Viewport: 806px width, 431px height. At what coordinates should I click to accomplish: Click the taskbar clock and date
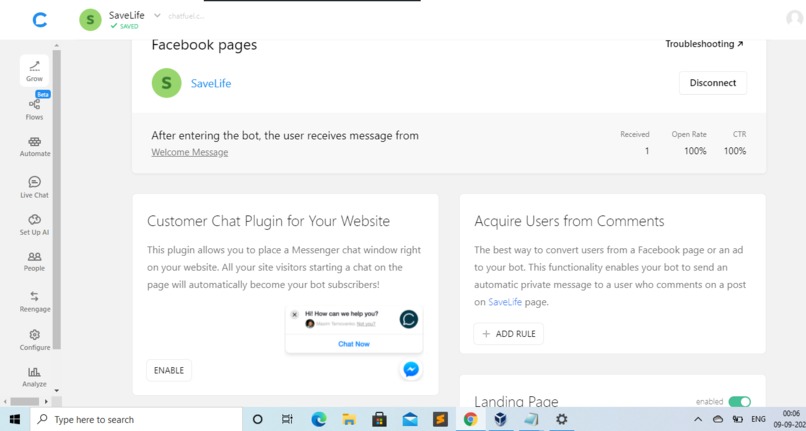tap(791, 419)
